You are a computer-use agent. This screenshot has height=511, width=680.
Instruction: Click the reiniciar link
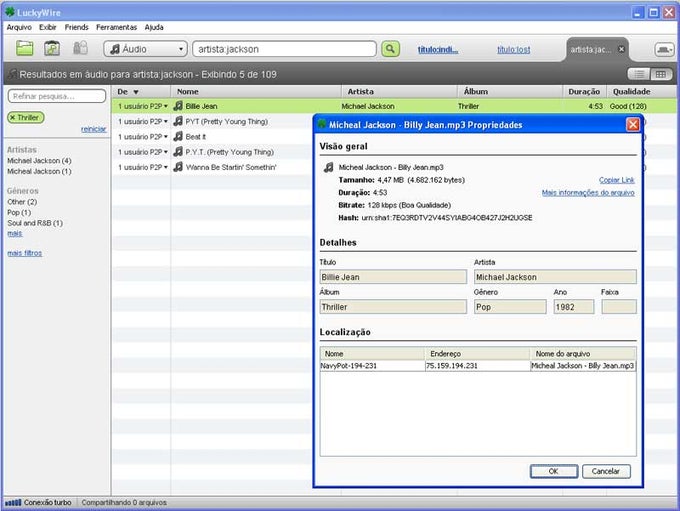93,129
